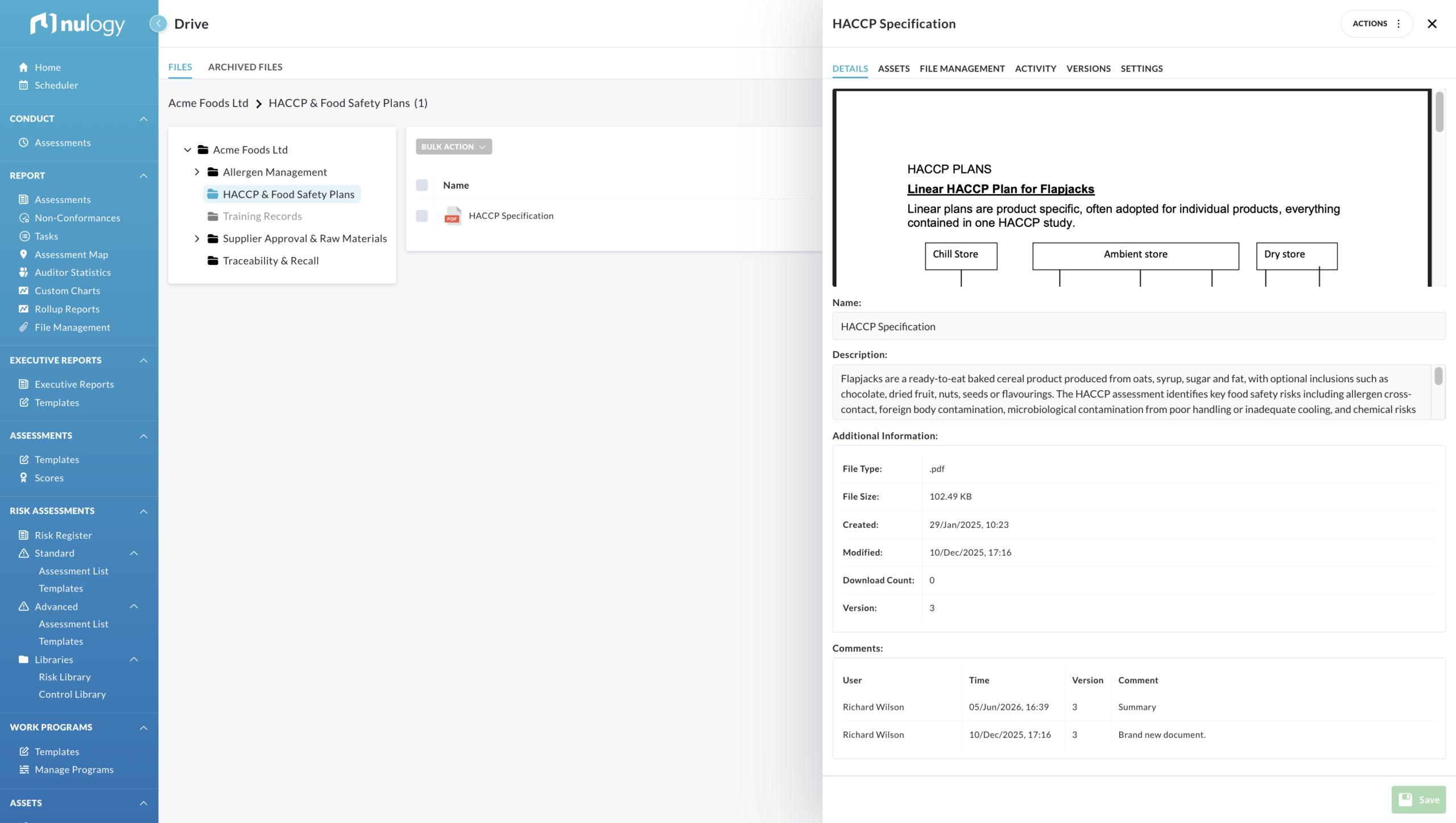The width and height of the screenshot is (1456, 823).
Task: Collapse the EXECUTIVE REPORTS section
Action: pyautogui.click(x=143, y=360)
